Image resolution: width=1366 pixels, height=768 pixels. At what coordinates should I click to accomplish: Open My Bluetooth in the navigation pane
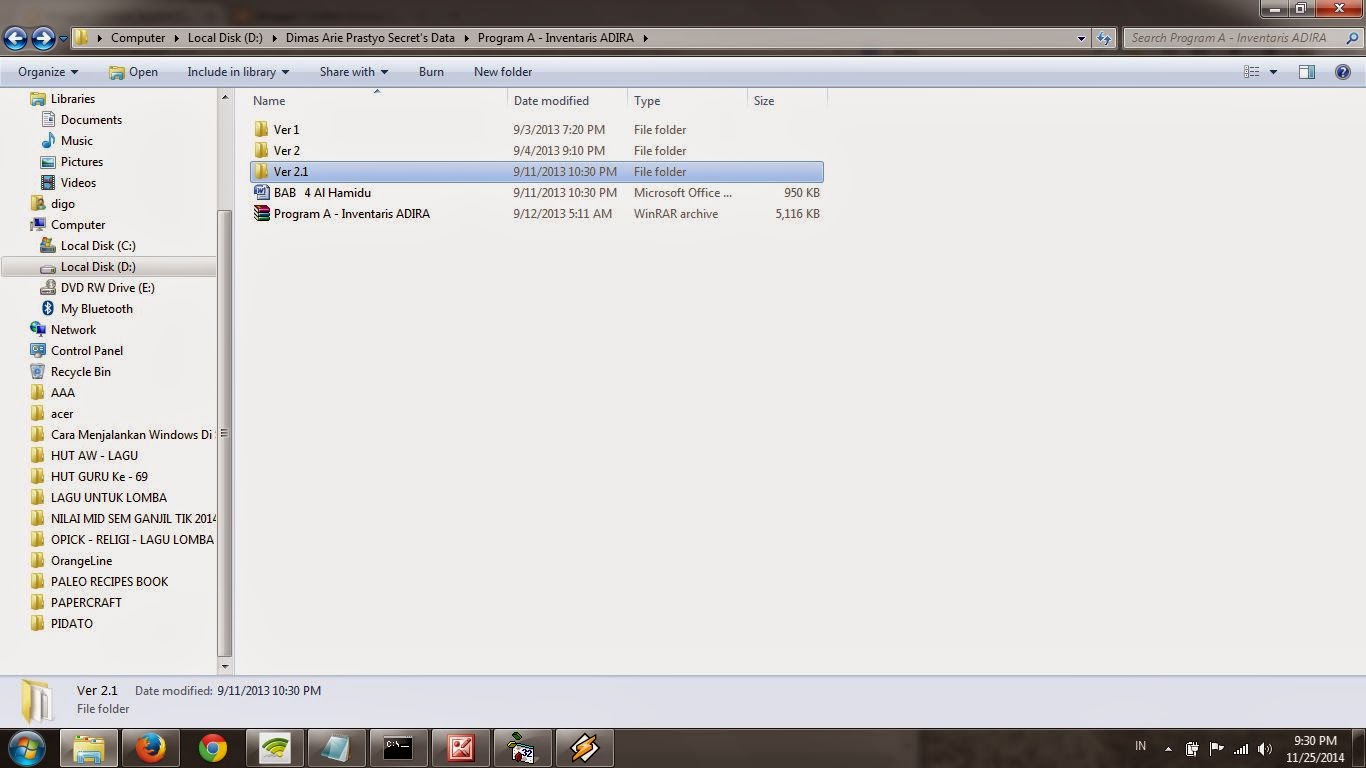pyautogui.click(x=96, y=309)
